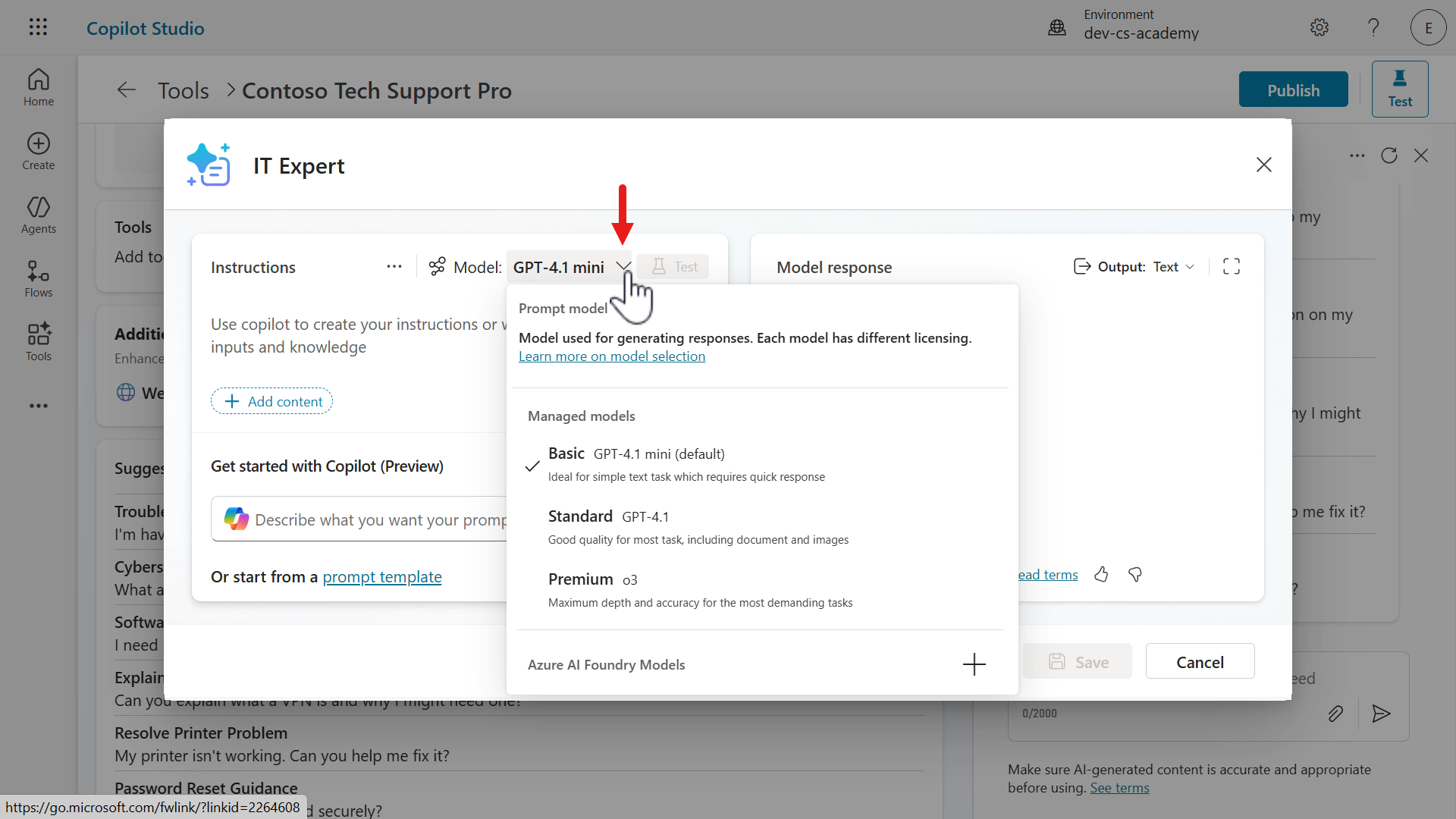The height and width of the screenshot is (819, 1456).
Task: Open the app launcher grid icon
Action: [38, 27]
